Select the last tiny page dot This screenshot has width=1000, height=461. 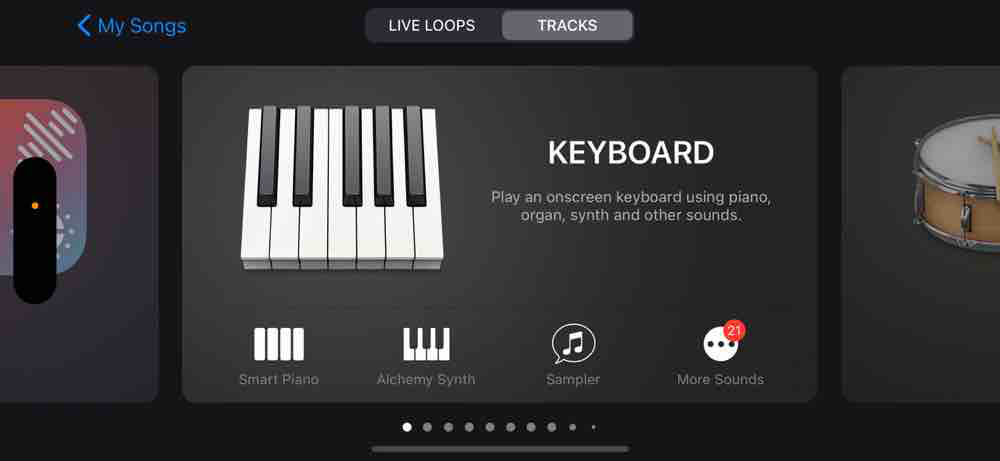(x=593, y=427)
